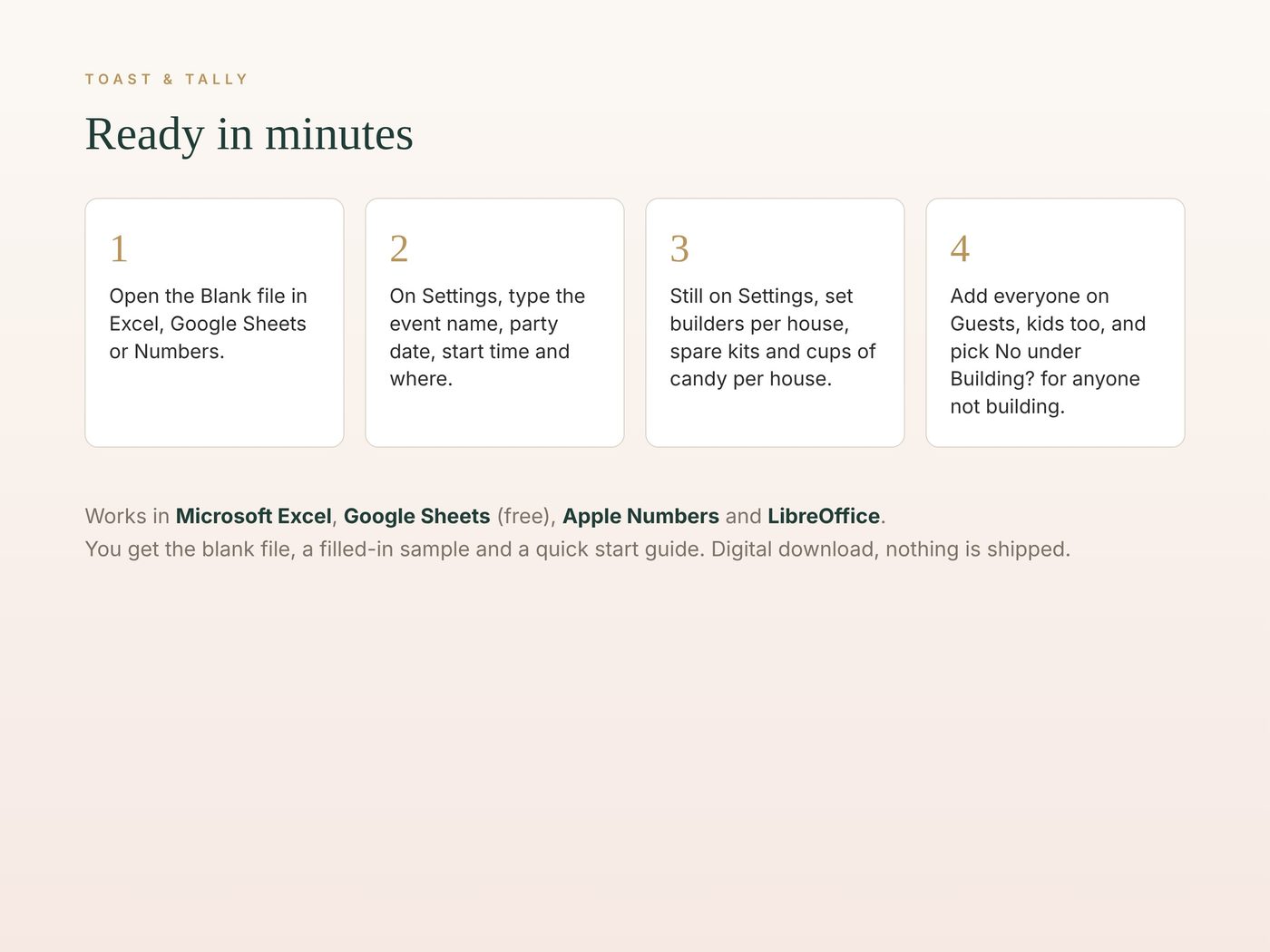Click the "You get the blank file" line
Image resolution: width=1270 pixels, height=952 pixels.
(x=578, y=549)
